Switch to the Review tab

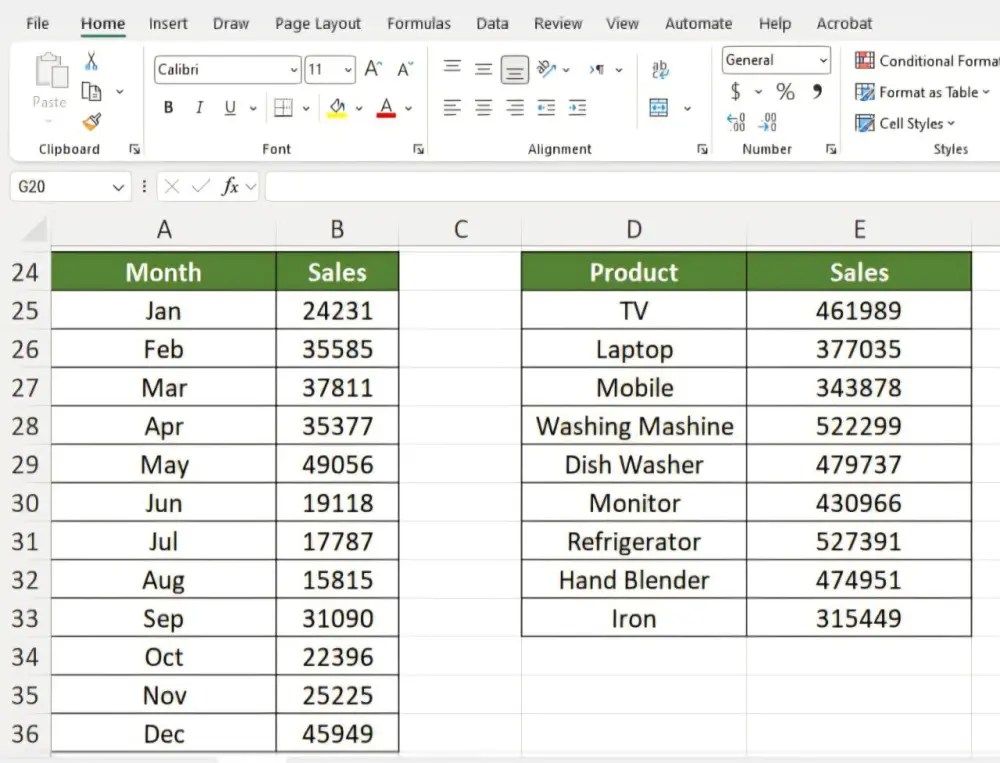tap(558, 24)
